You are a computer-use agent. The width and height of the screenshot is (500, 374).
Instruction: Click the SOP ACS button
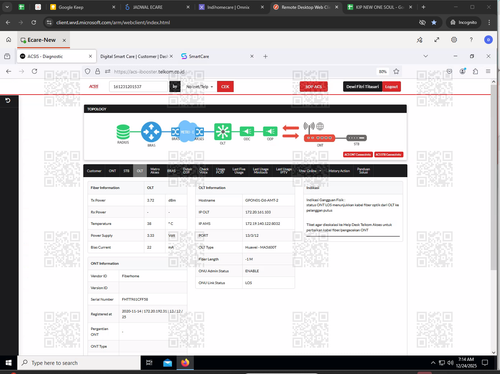pos(314,87)
